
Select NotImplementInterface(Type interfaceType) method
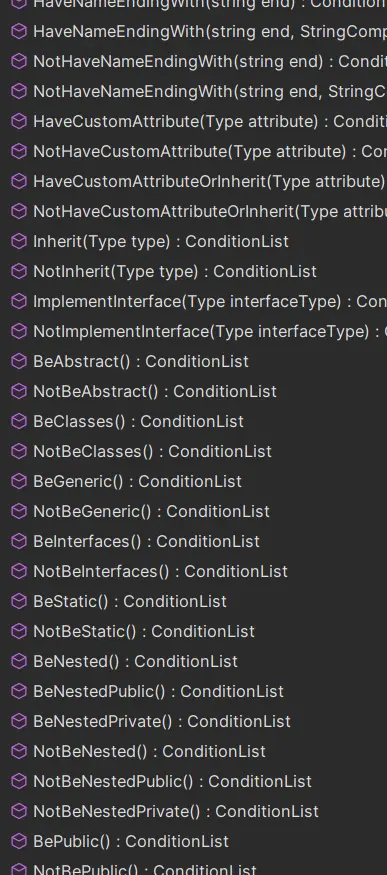pos(210,331)
